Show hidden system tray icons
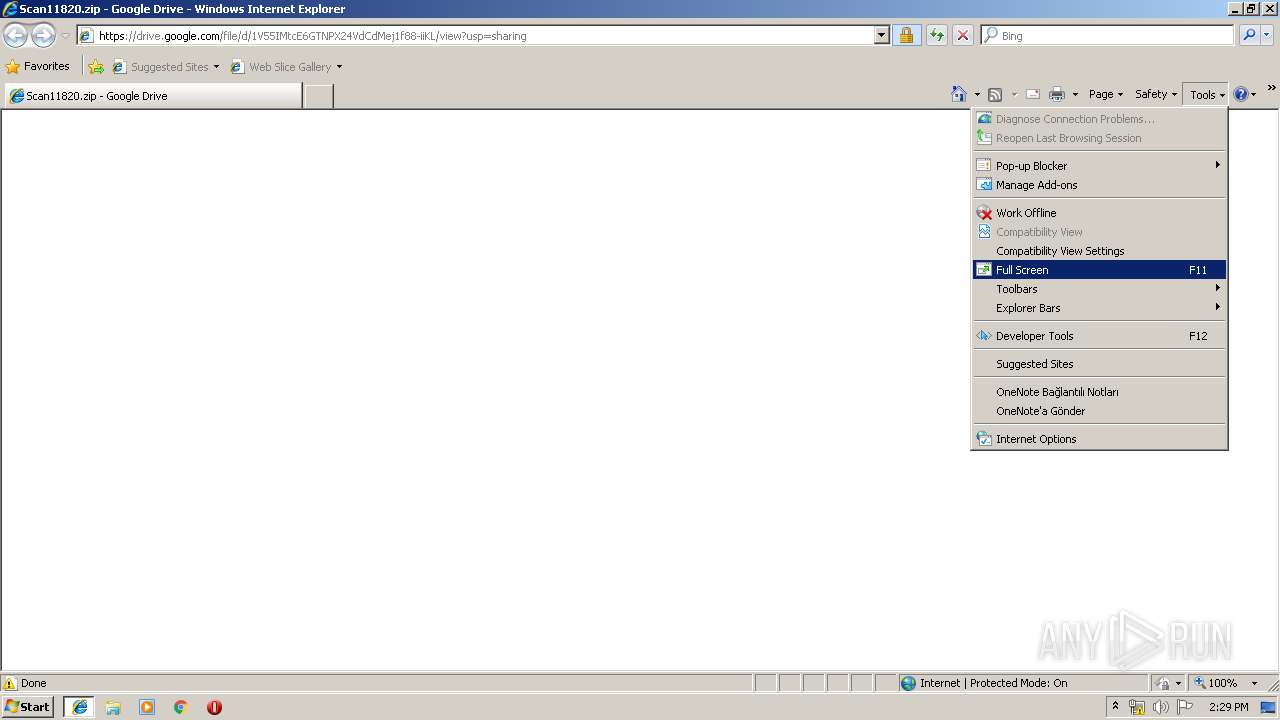The height and width of the screenshot is (720, 1280). [x=1115, y=707]
